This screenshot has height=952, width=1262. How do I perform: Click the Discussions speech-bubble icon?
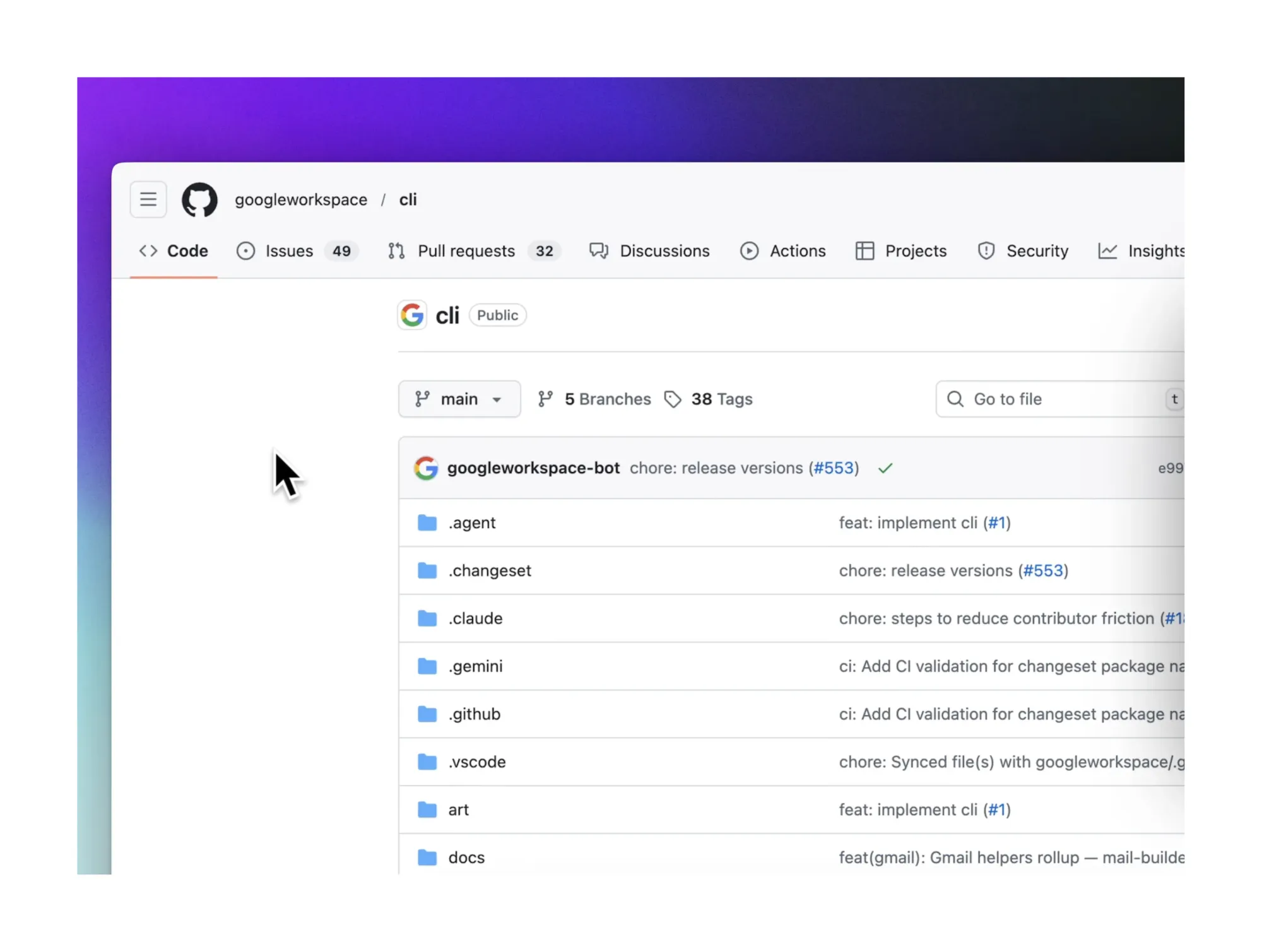[599, 251]
